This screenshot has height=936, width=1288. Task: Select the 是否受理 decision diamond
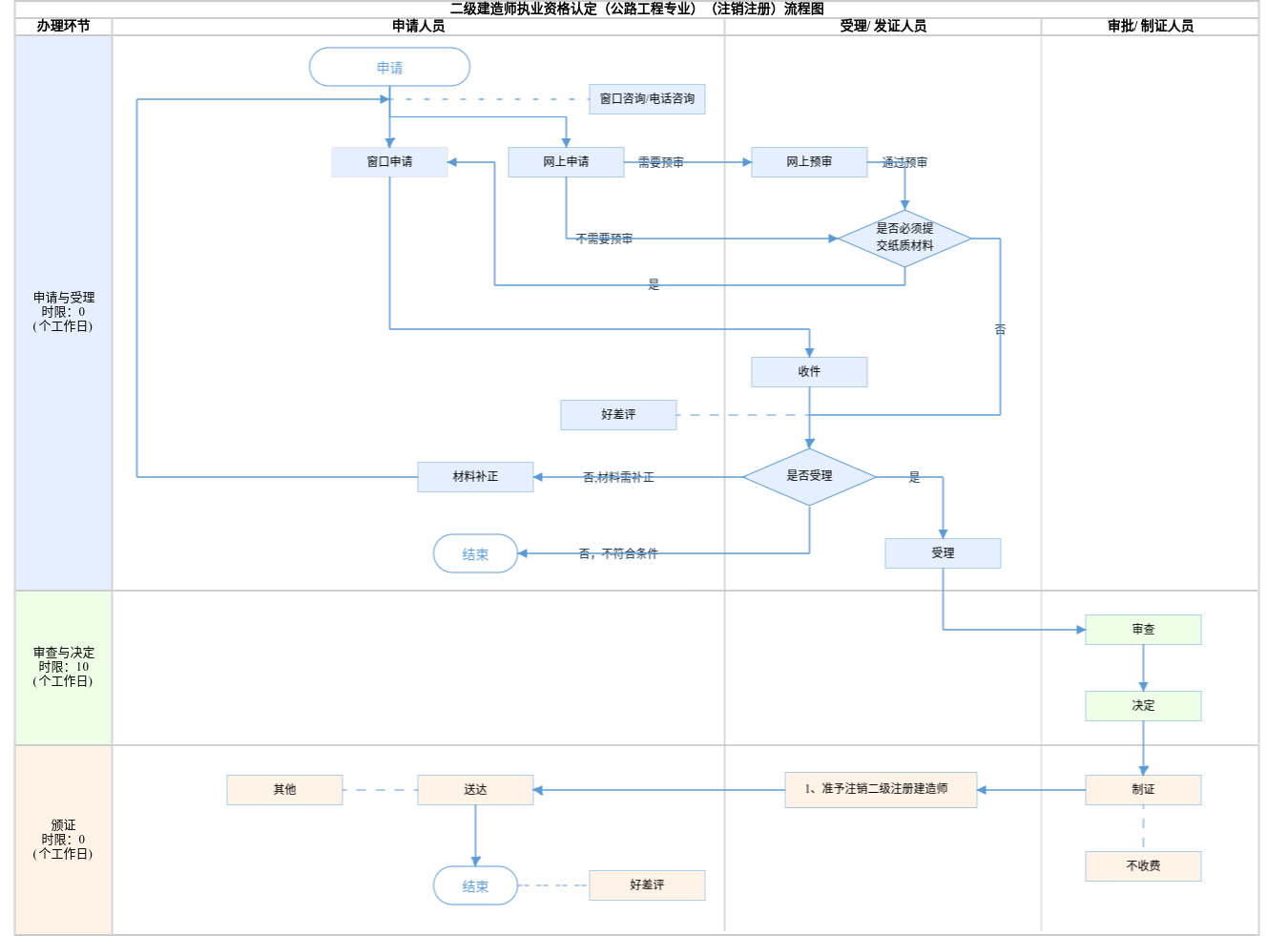coord(809,476)
